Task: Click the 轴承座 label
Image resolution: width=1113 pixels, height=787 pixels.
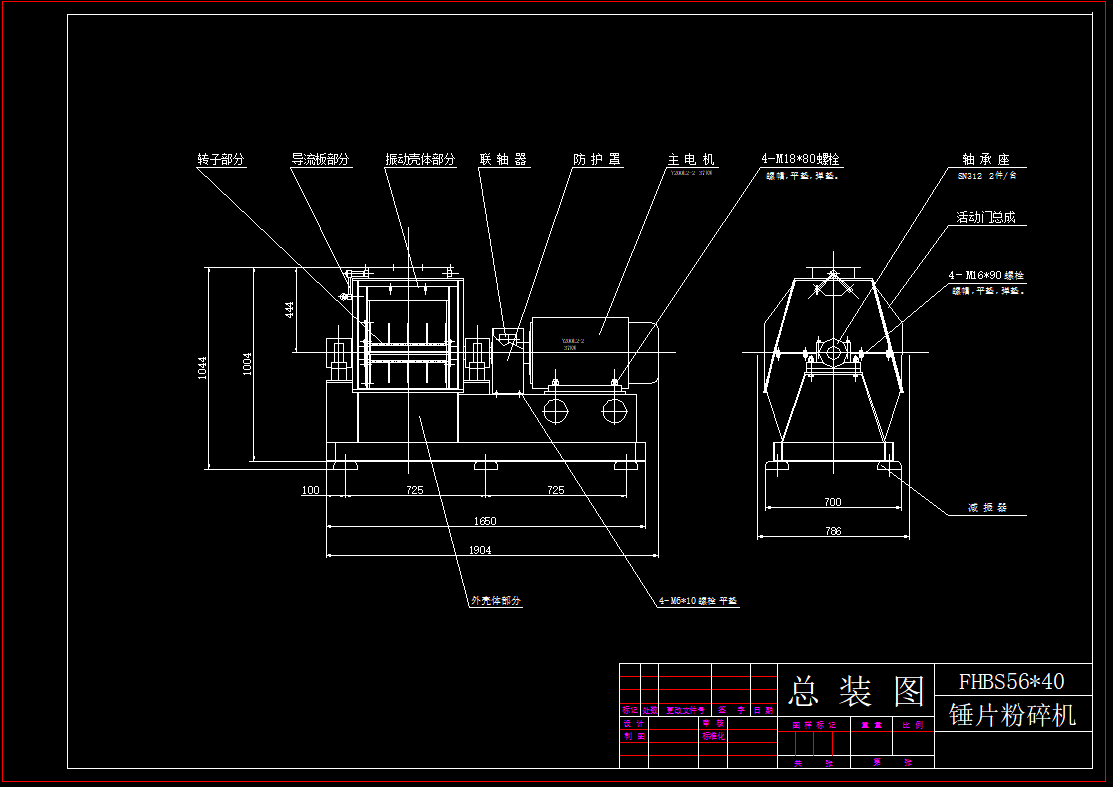Action: tap(986, 160)
